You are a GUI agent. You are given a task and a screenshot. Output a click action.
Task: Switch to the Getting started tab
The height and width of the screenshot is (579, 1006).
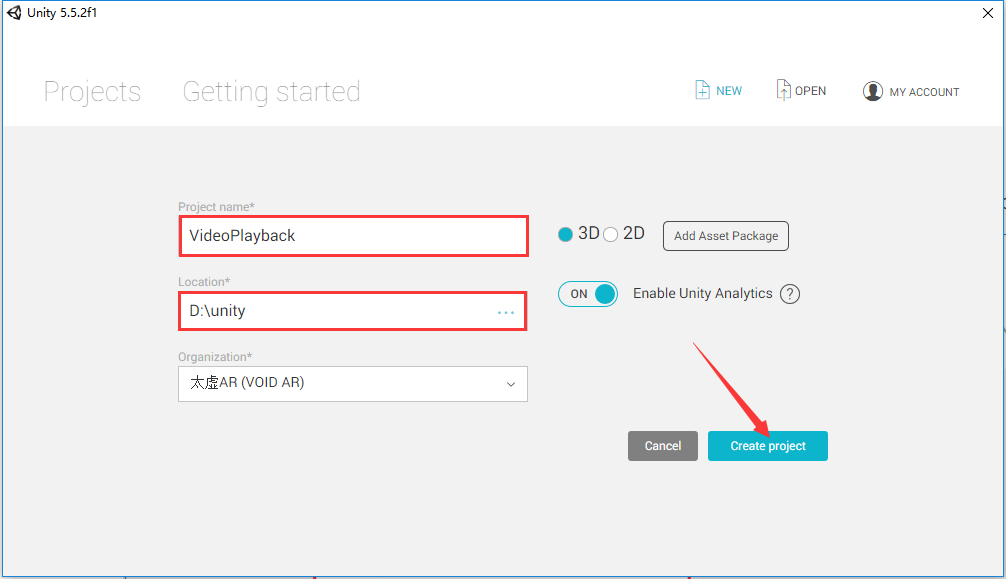click(x=271, y=92)
